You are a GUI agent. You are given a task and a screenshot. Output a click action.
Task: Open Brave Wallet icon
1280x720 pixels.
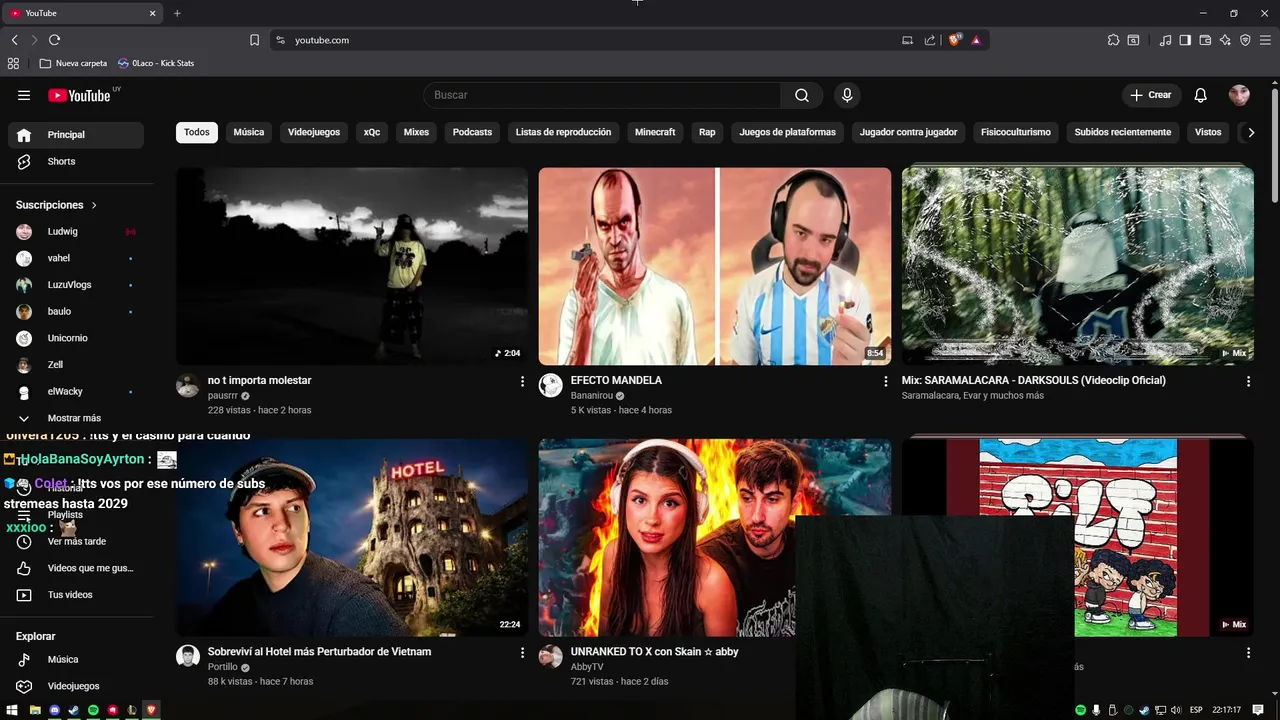pyautogui.click(x=1205, y=40)
